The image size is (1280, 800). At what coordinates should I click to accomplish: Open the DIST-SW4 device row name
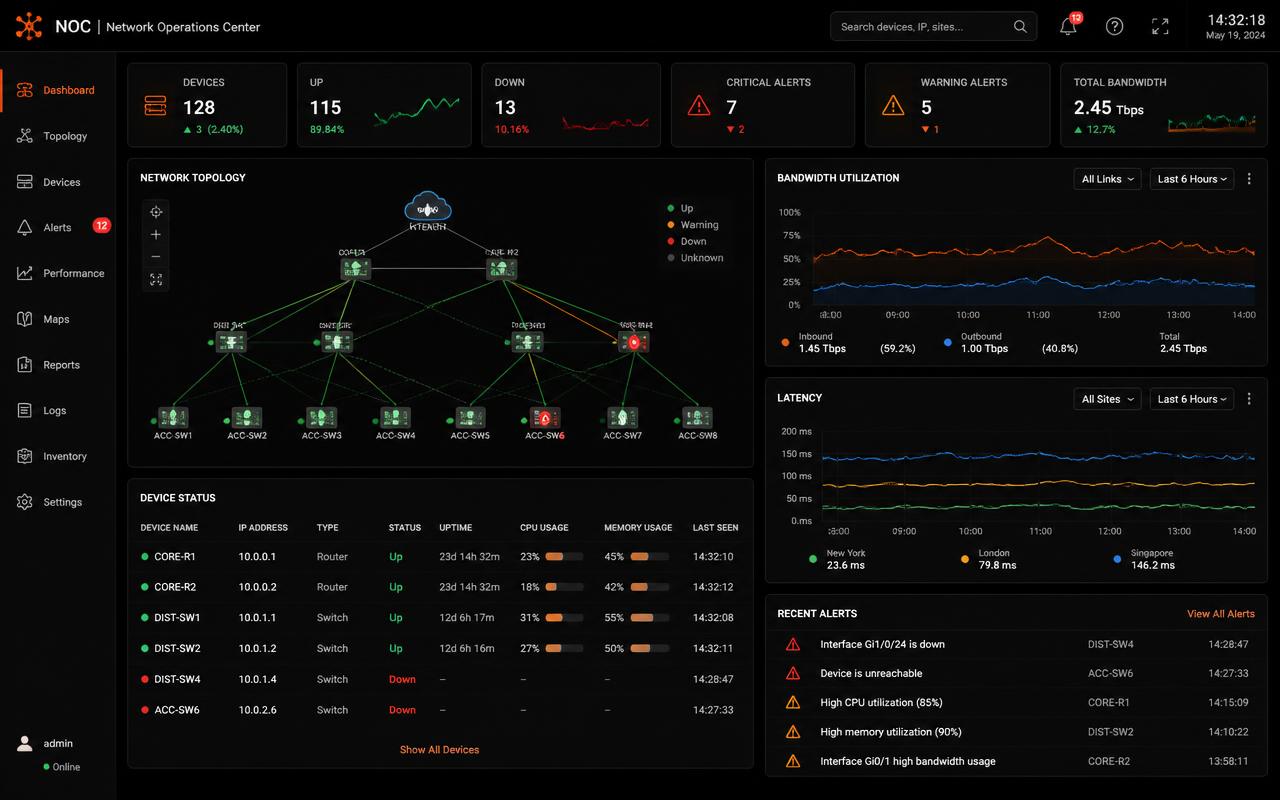click(177, 679)
